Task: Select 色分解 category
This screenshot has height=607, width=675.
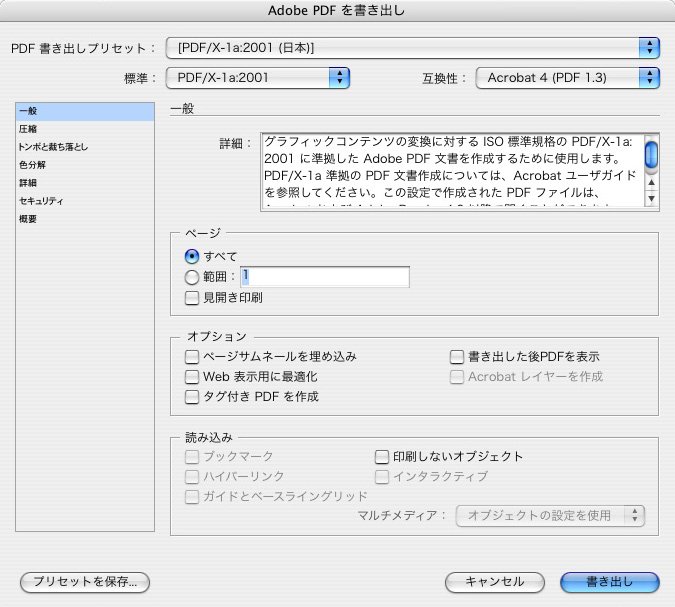Action: pyautogui.click(x=85, y=165)
